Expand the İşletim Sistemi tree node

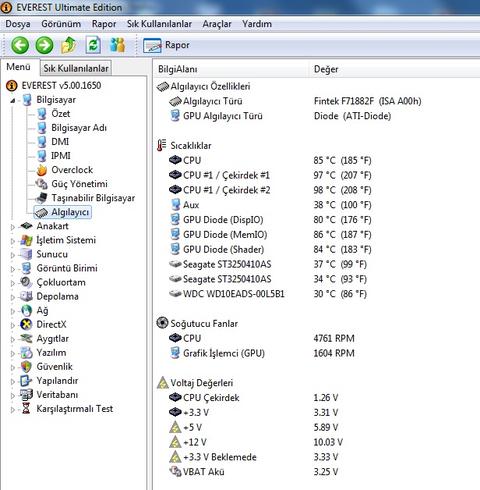[13, 241]
